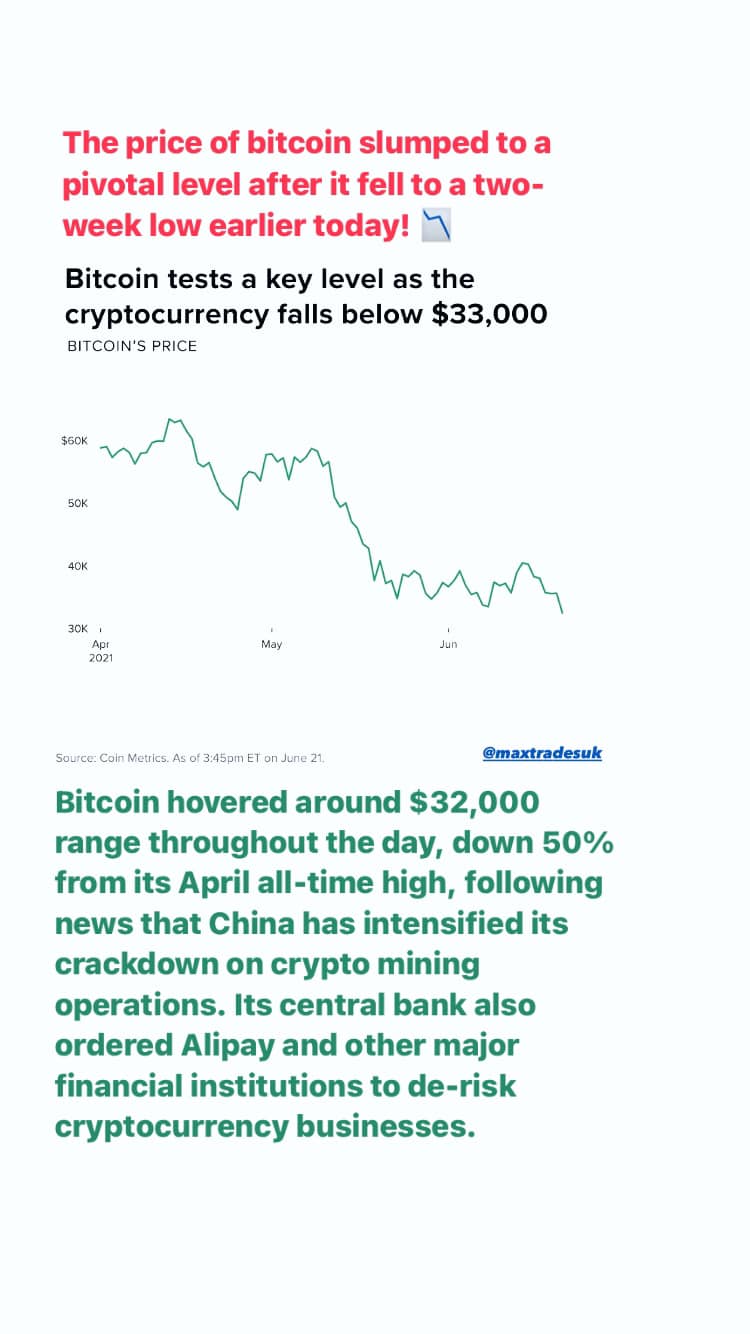Screen dimensions: 750x1334
Task: Click the April peak on the price line
Action: pos(169,419)
